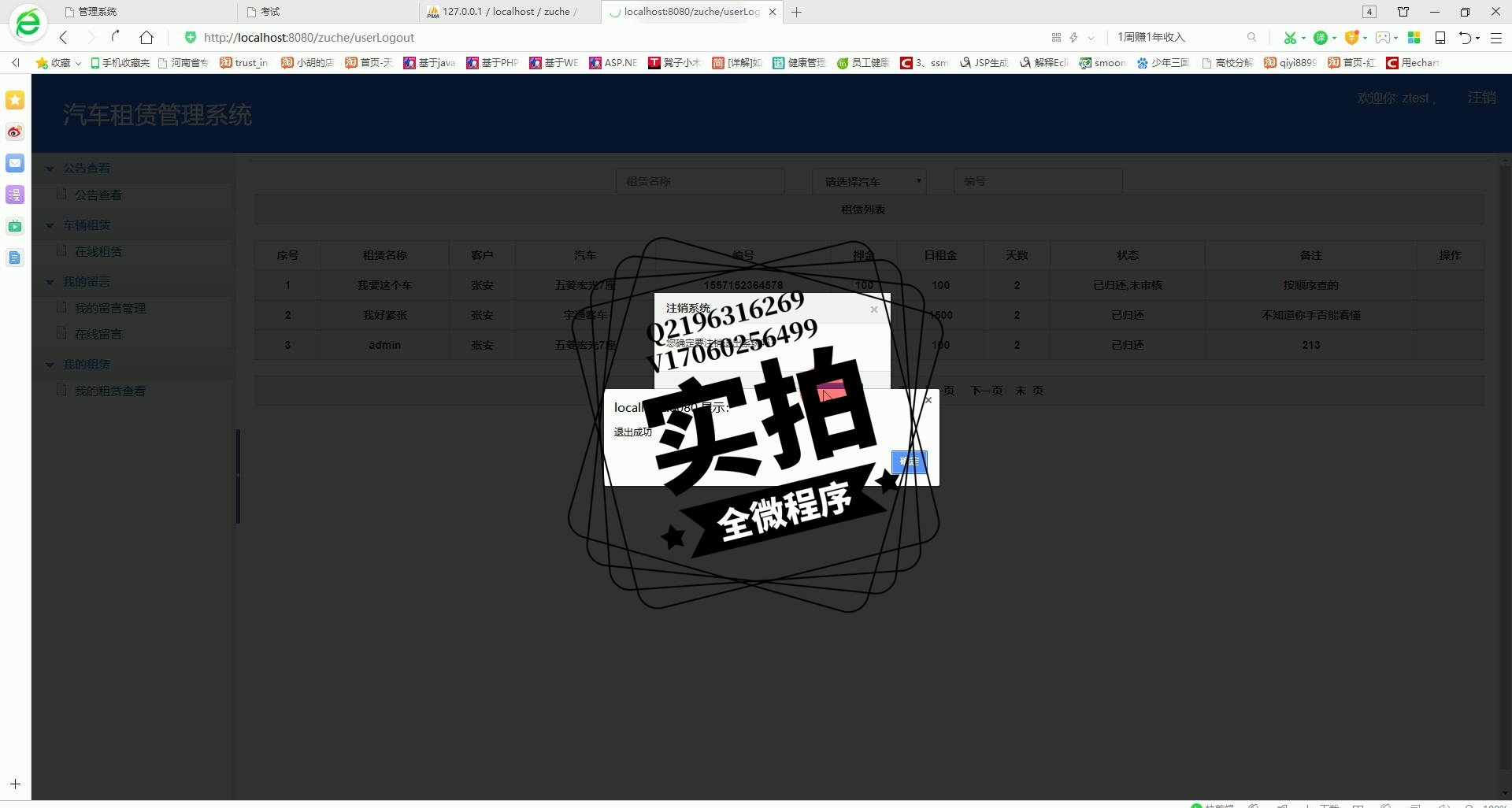Viewport: 1512px width, 808px height.
Task: Click the tablet reader mode icon
Action: (x=1440, y=37)
